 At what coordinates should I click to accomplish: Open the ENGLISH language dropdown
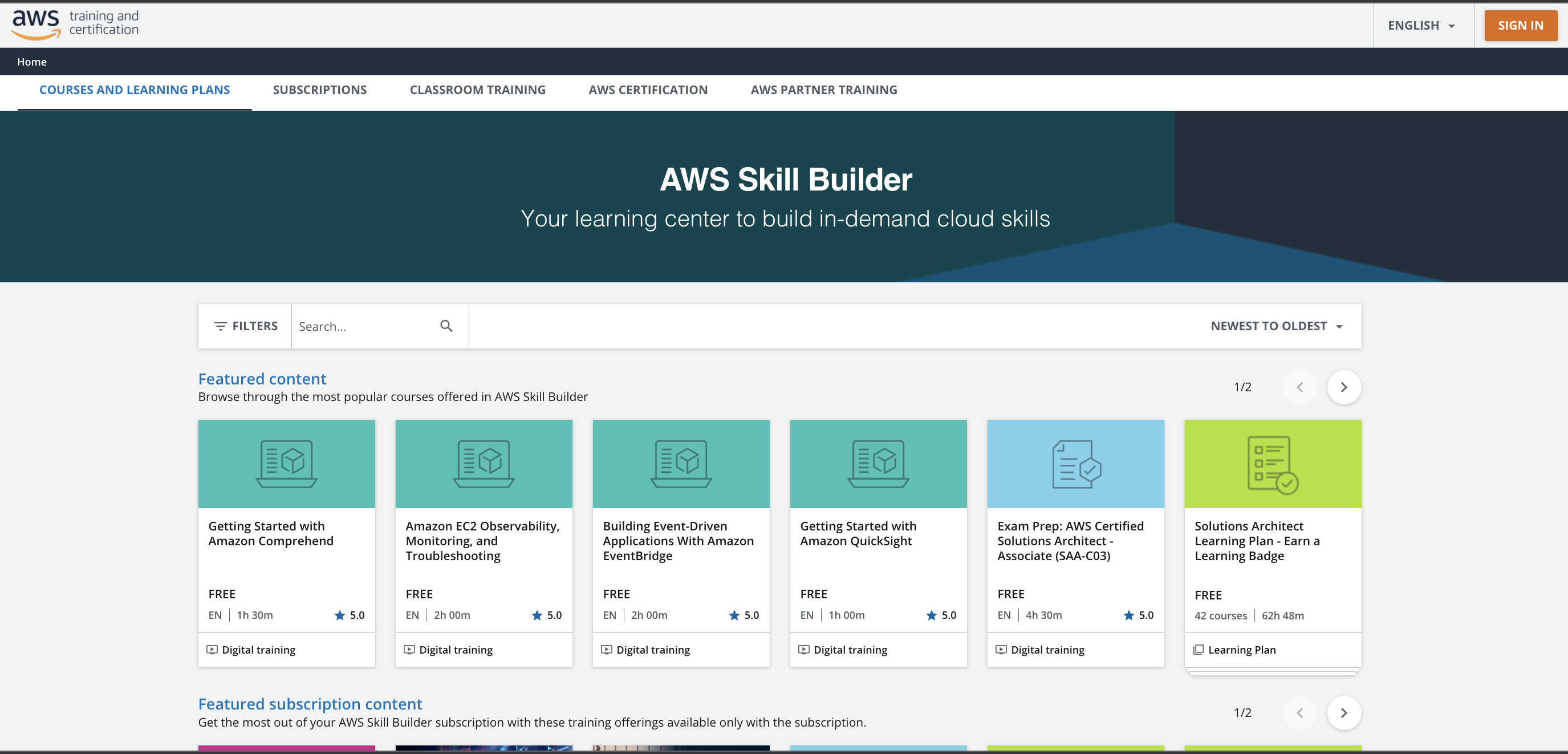[x=1423, y=26]
